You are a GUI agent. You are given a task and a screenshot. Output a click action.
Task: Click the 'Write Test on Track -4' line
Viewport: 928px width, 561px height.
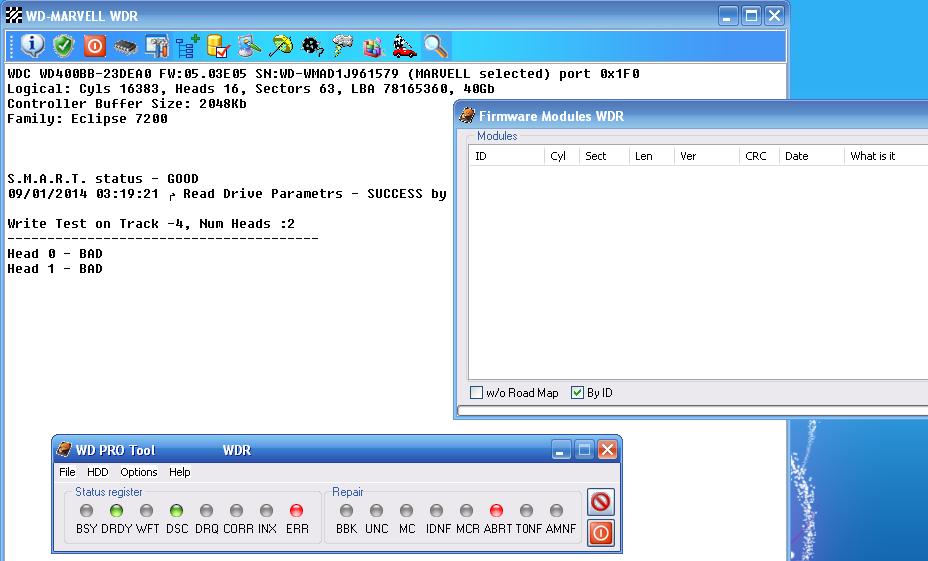(x=151, y=224)
